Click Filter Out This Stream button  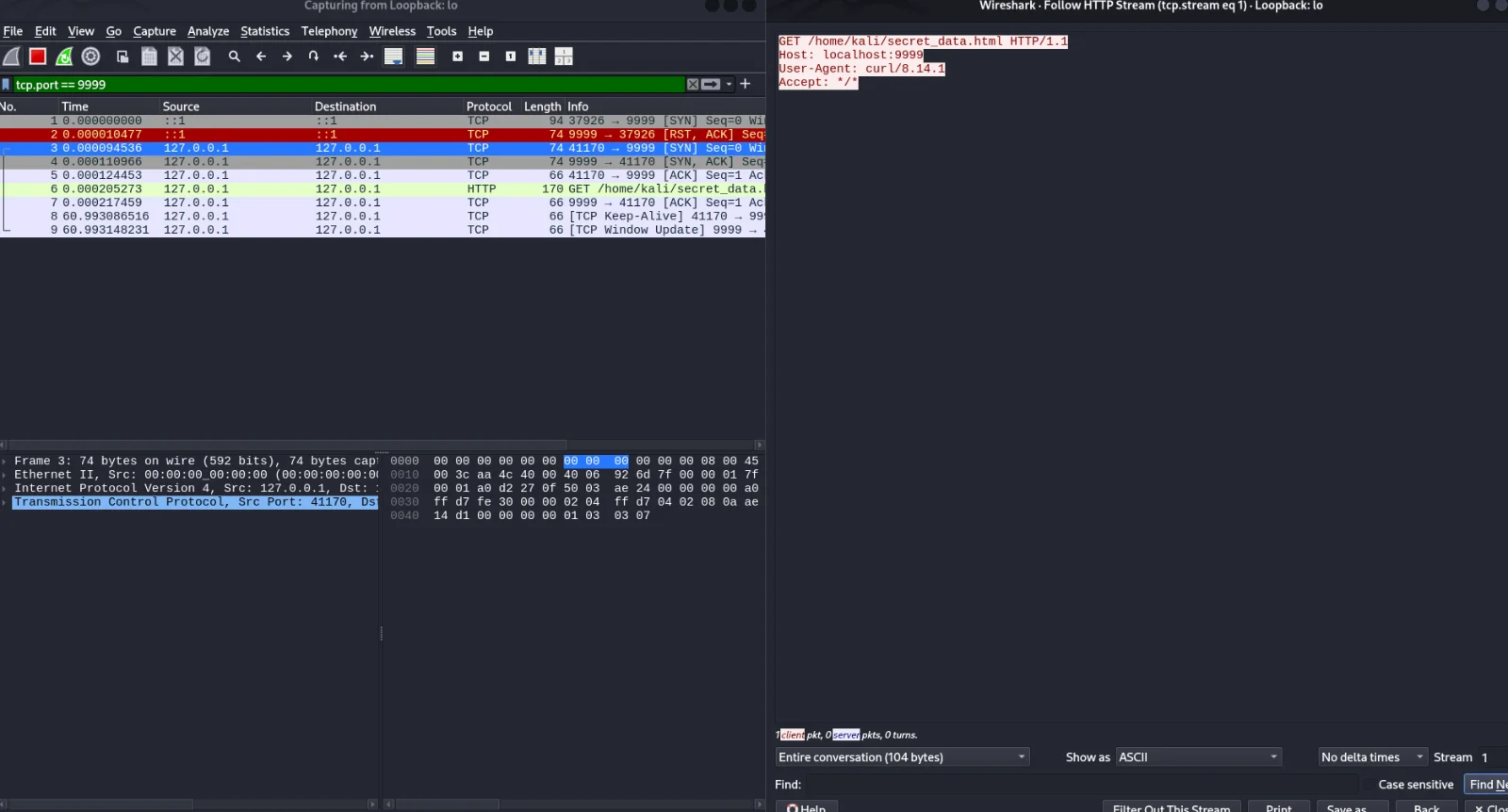click(x=1171, y=807)
